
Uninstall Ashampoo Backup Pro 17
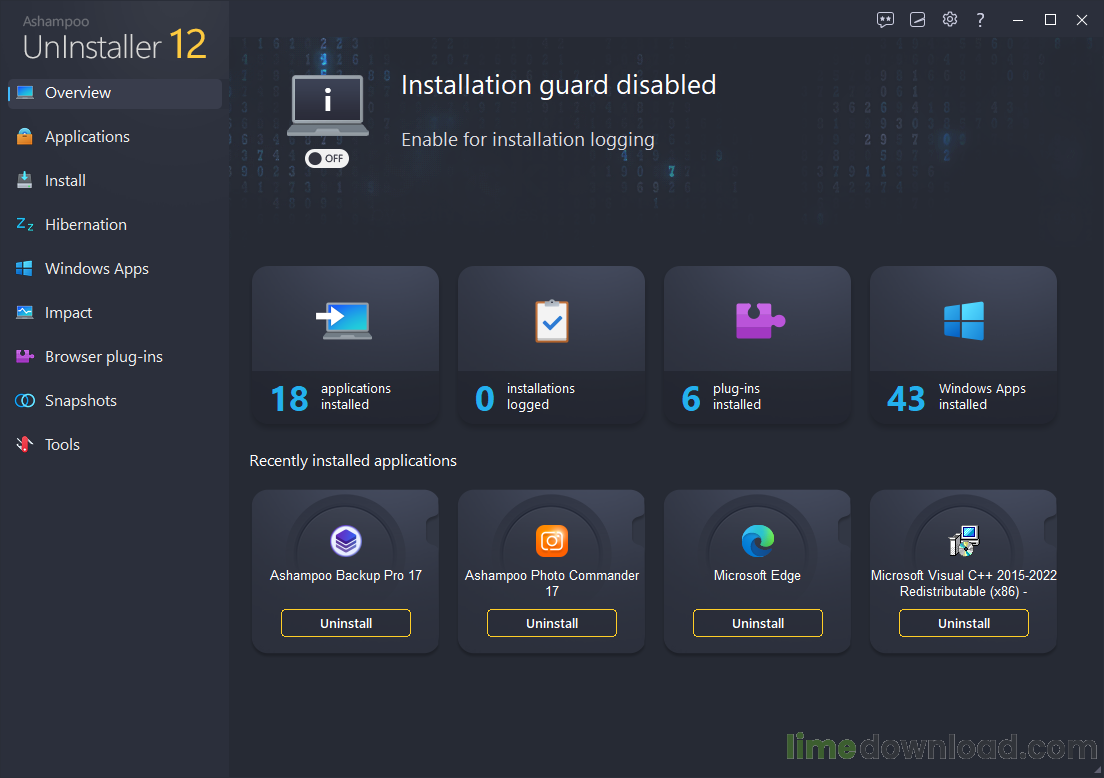[345, 623]
